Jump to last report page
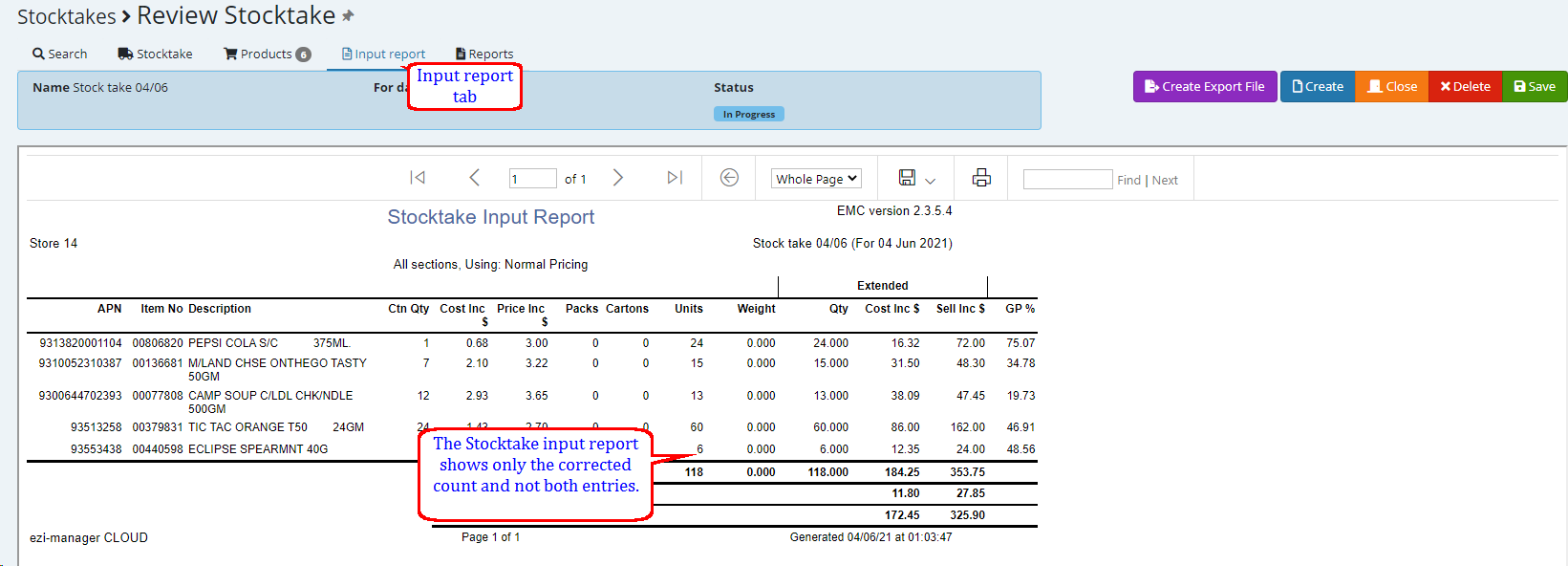 pyautogui.click(x=675, y=178)
